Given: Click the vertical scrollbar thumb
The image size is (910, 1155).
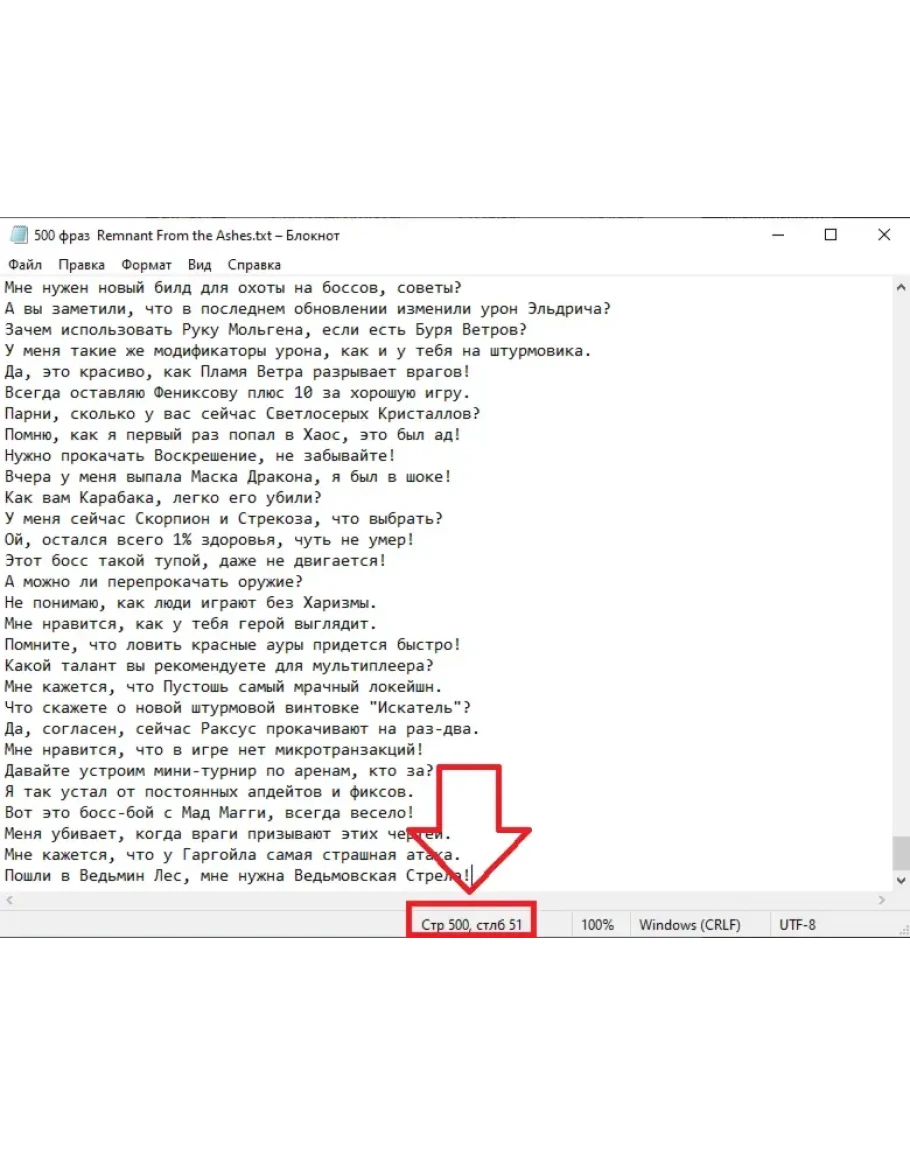Looking at the screenshot, I should click(901, 853).
